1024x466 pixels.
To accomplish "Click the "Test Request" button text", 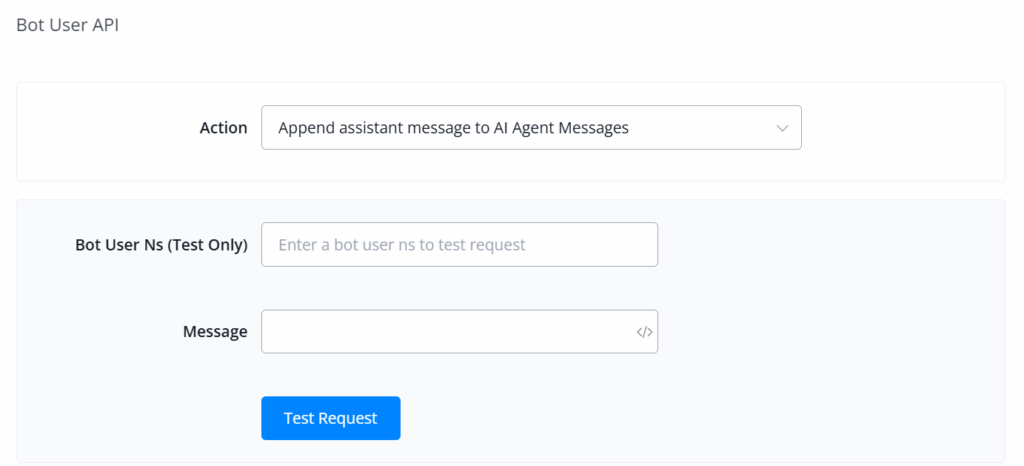I will [330, 418].
